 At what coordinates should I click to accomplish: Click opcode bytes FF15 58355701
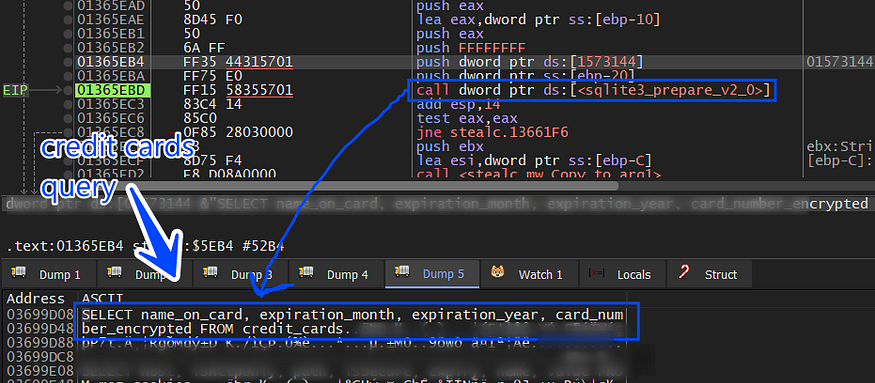(x=238, y=90)
